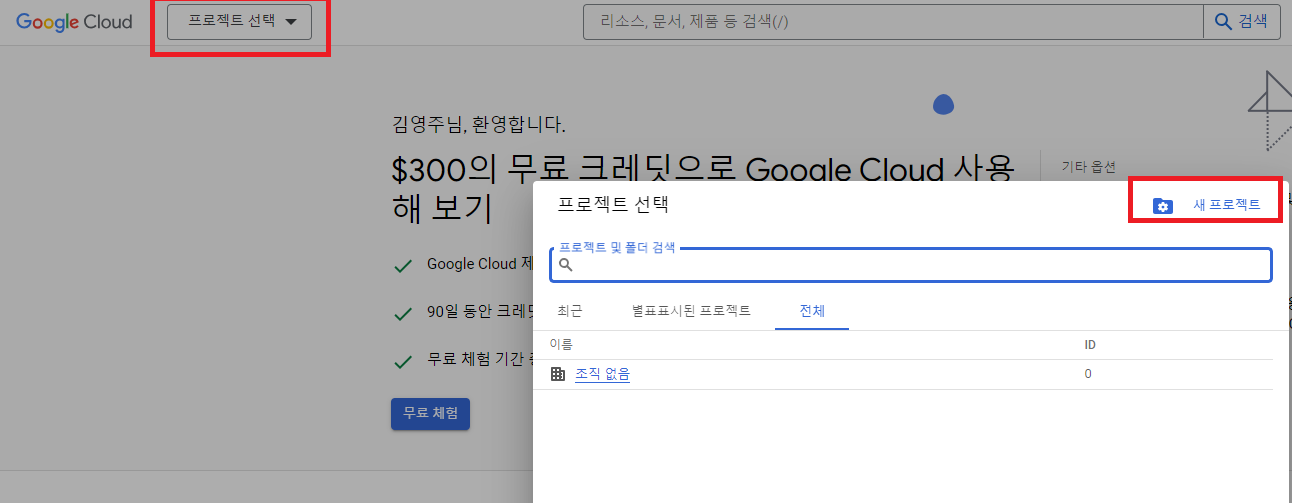The width and height of the screenshot is (1293, 503).
Task: Select the 전체 tab
Action: (x=812, y=310)
